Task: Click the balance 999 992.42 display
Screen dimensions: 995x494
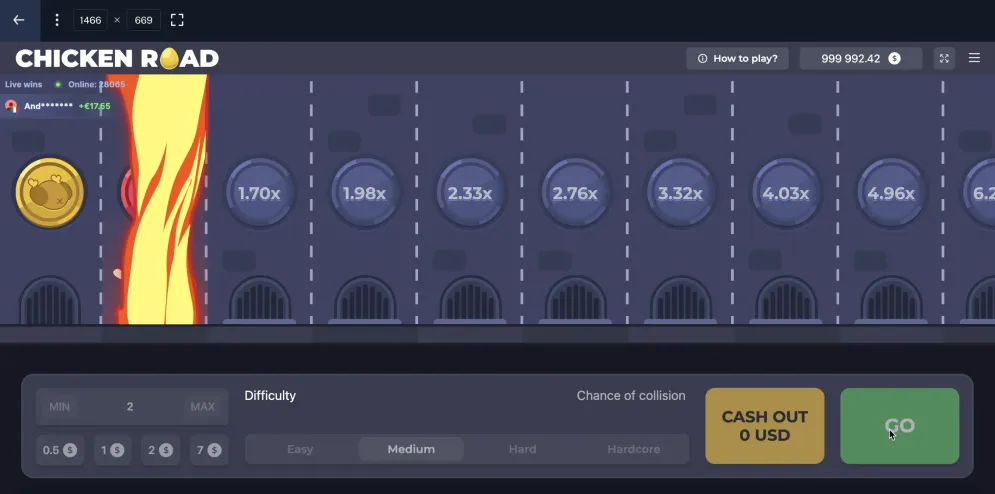Action: tap(860, 58)
